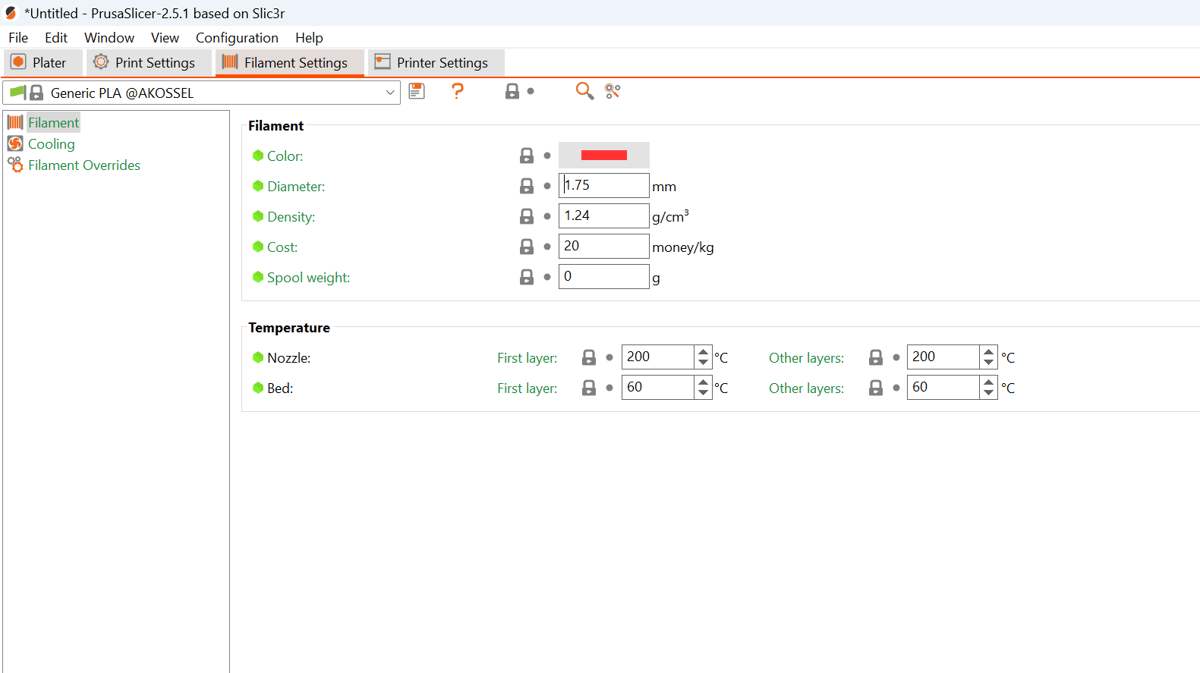Open the Cooling page in sidebar
The image size is (1200, 673).
point(51,144)
